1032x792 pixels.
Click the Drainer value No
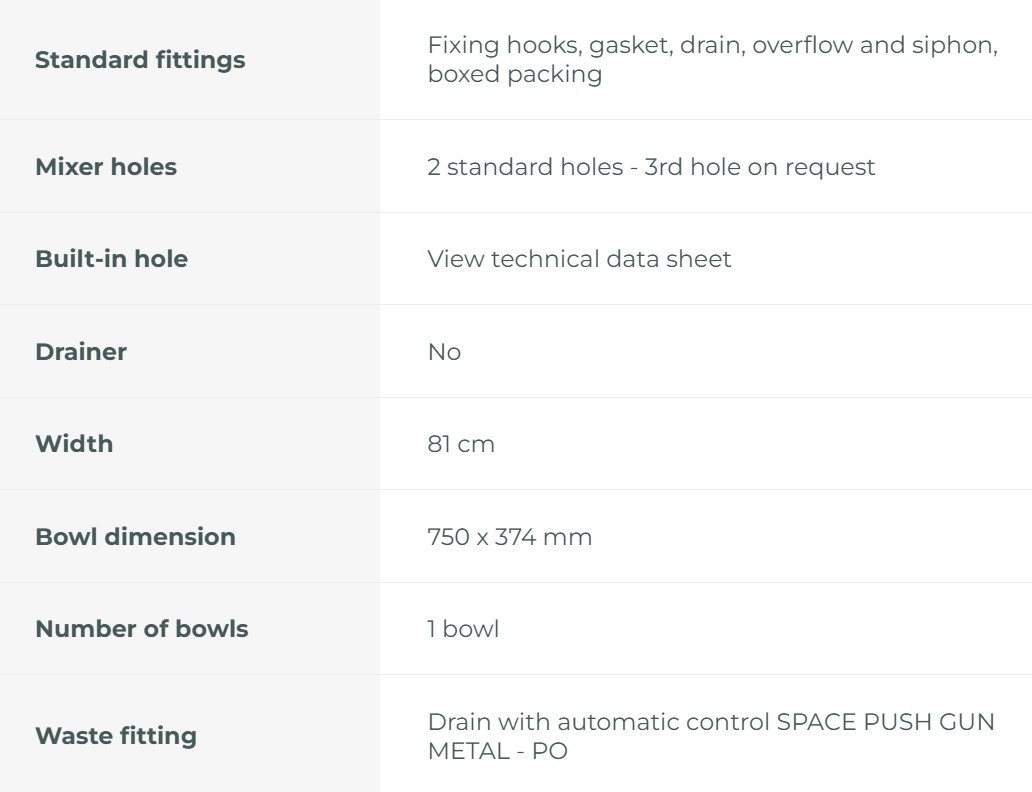pyautogui.click(x=444, y=352)
